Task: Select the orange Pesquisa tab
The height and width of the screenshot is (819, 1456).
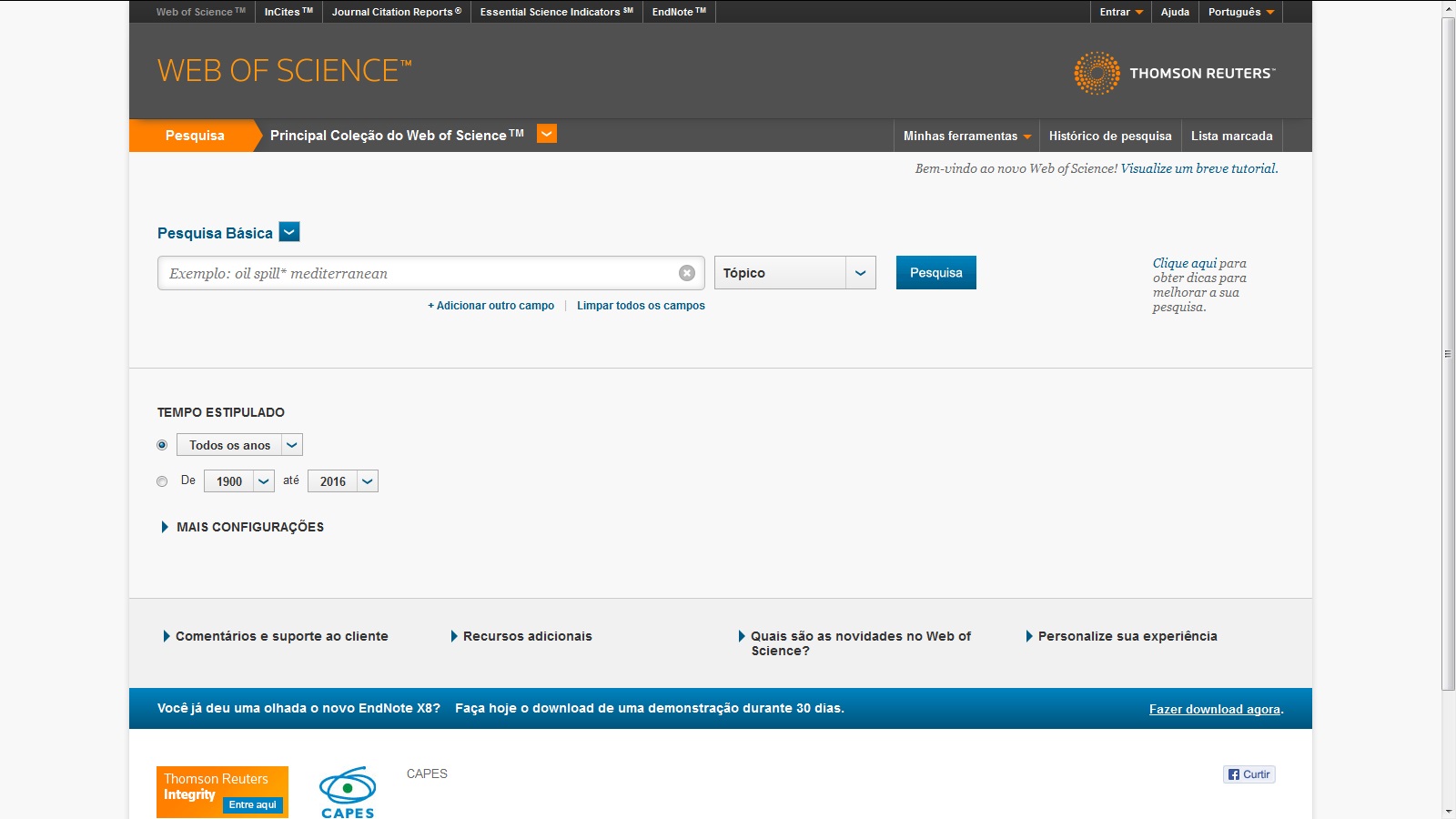Action: click(195, 136)
